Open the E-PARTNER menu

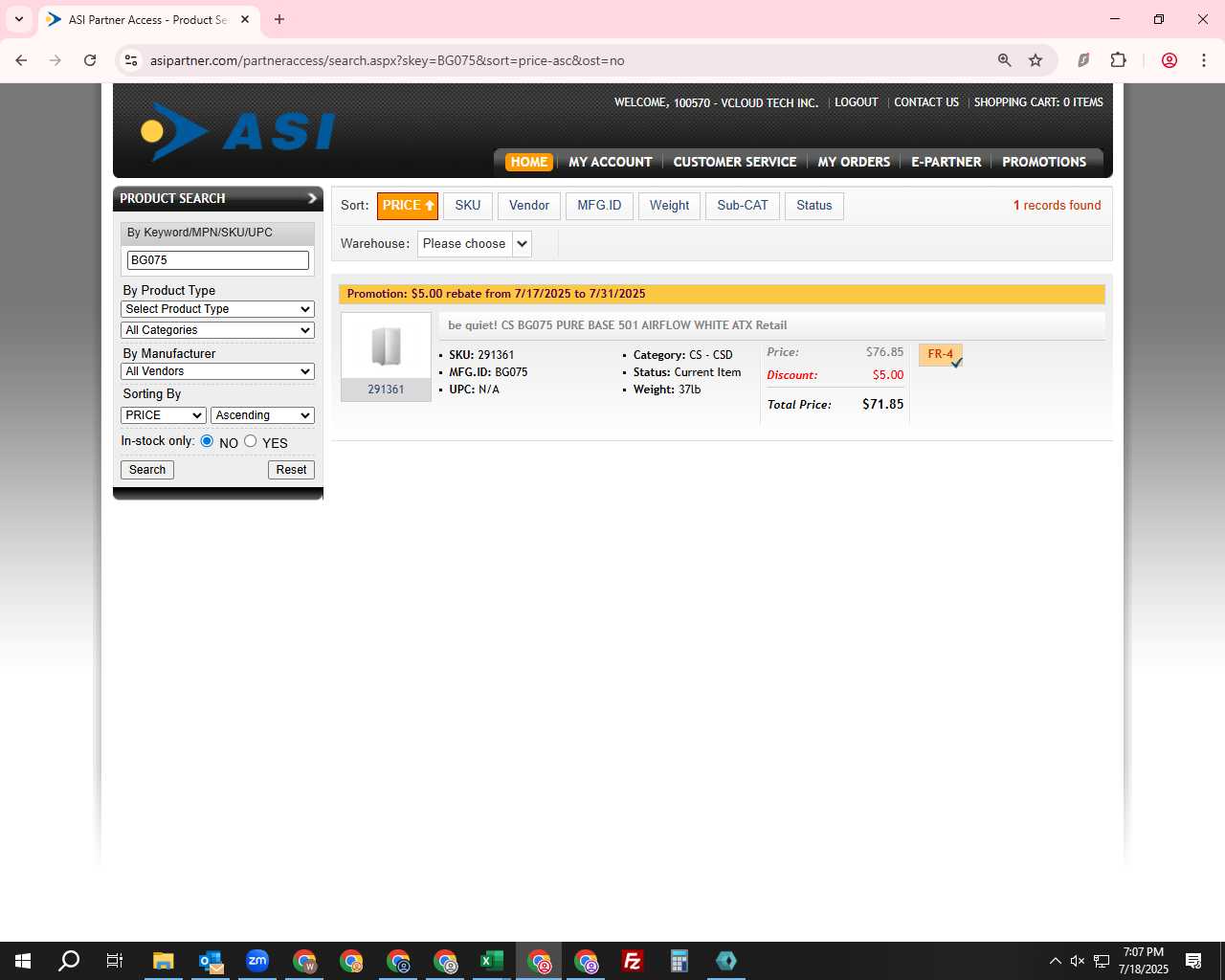947,162
